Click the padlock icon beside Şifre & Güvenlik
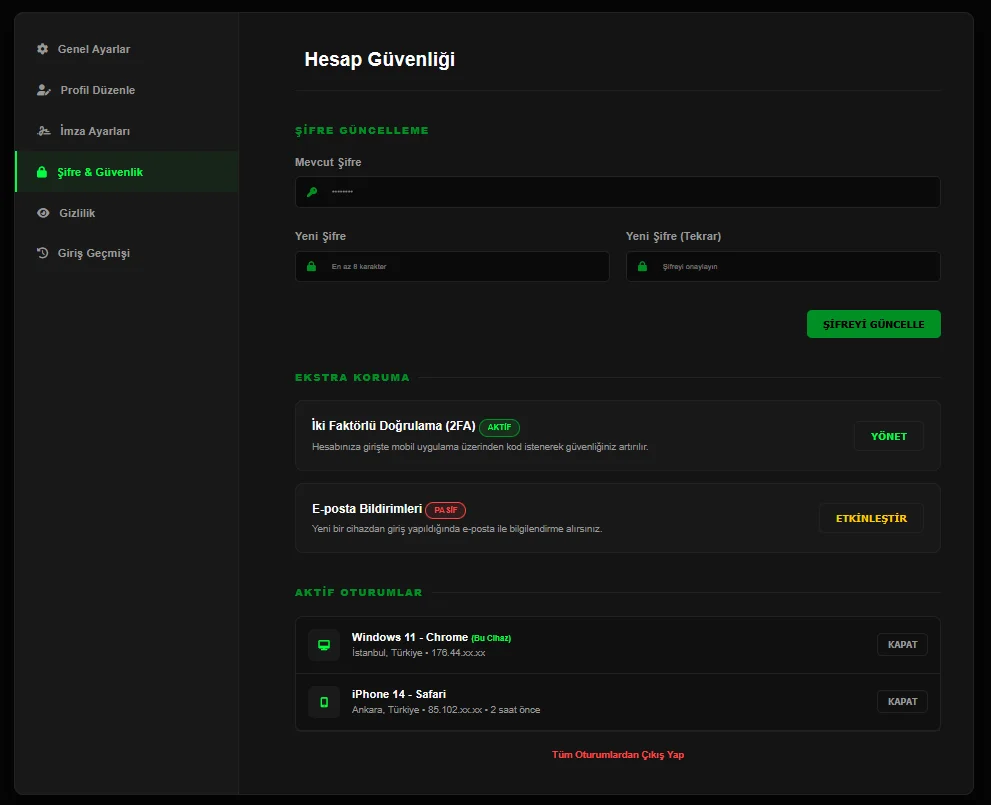This screenshot has width=991, height=805. 42,172
